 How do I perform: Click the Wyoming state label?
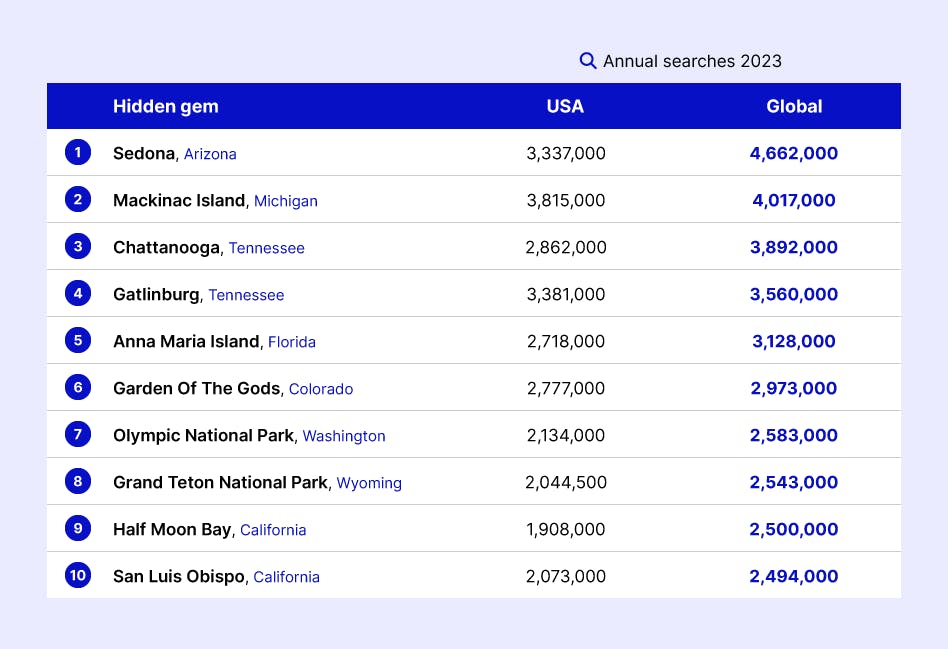[369, 483]
